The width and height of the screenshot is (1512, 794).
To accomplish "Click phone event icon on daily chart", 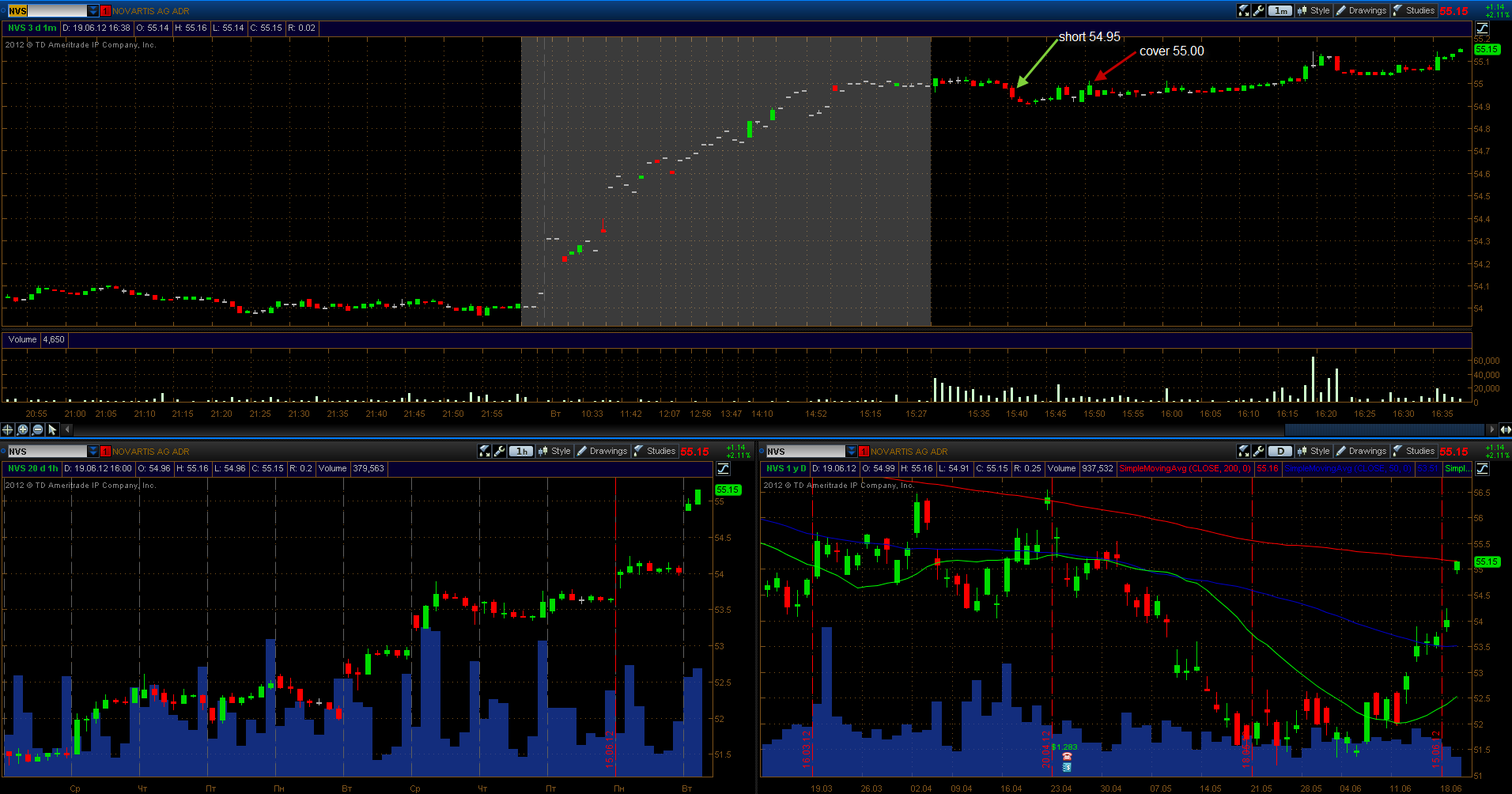I will pyautogui.click(x=1067, y=757).
